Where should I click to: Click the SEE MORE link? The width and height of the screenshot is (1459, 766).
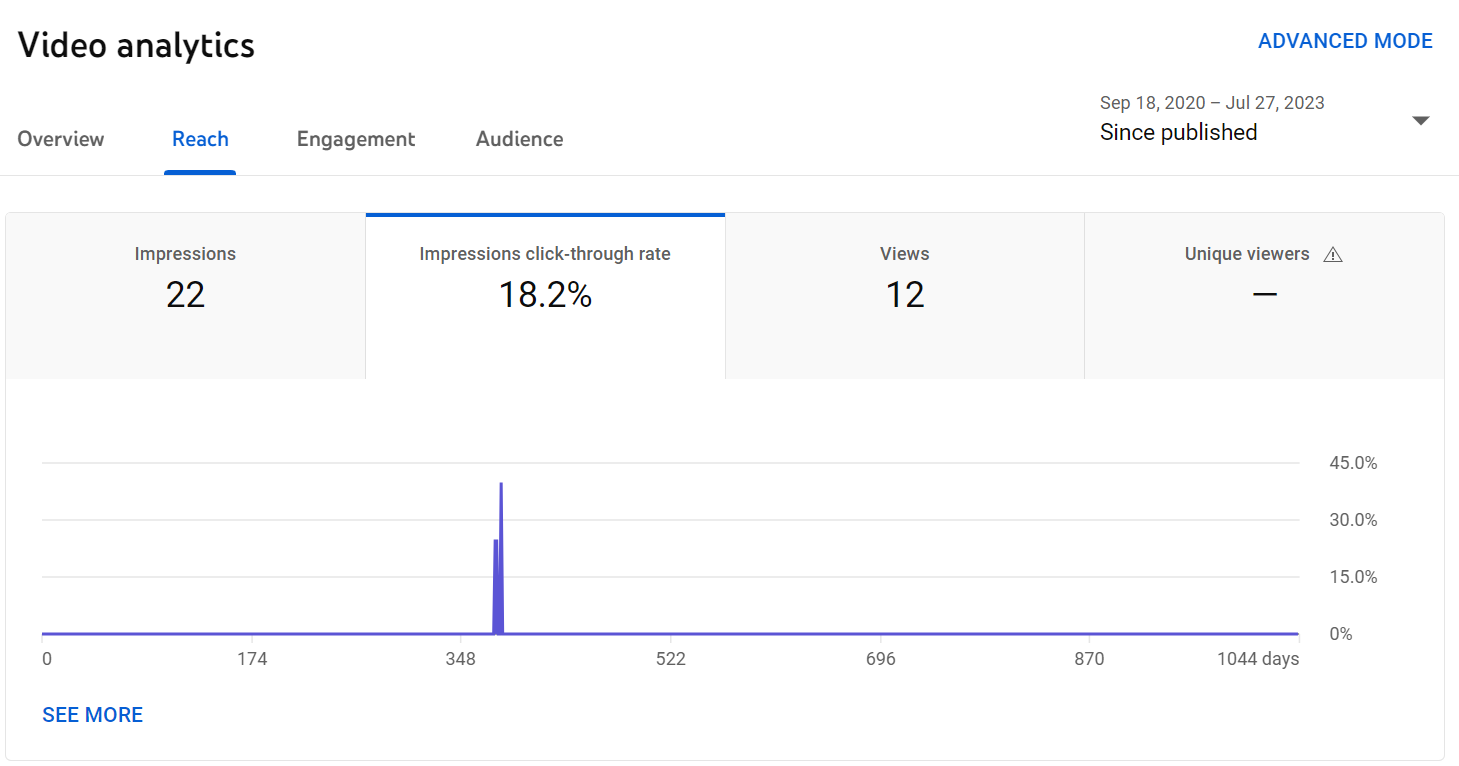[x=92, y=715]
